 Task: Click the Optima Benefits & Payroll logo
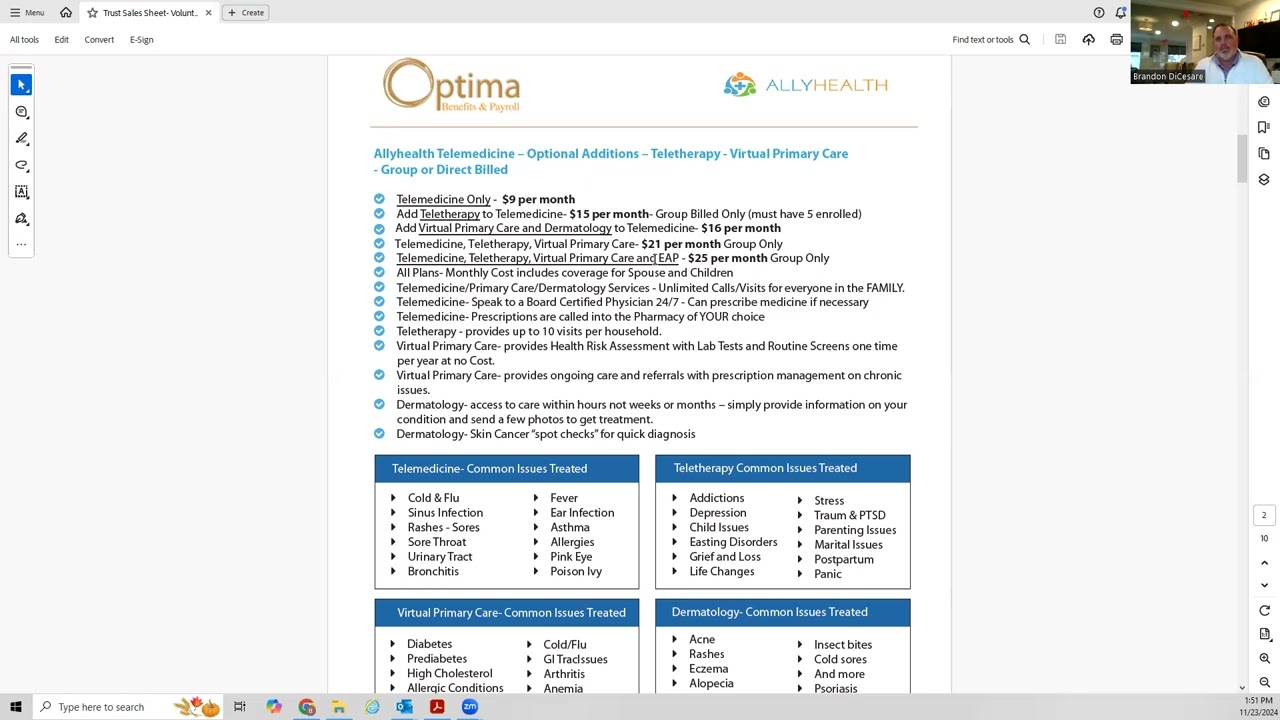click(452, 85)
